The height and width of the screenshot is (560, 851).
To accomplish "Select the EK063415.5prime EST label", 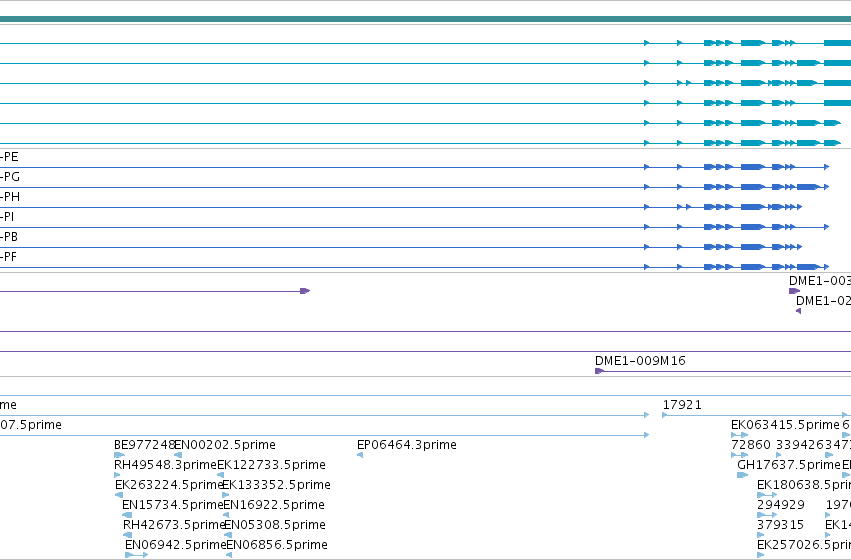I will (785, 425).
